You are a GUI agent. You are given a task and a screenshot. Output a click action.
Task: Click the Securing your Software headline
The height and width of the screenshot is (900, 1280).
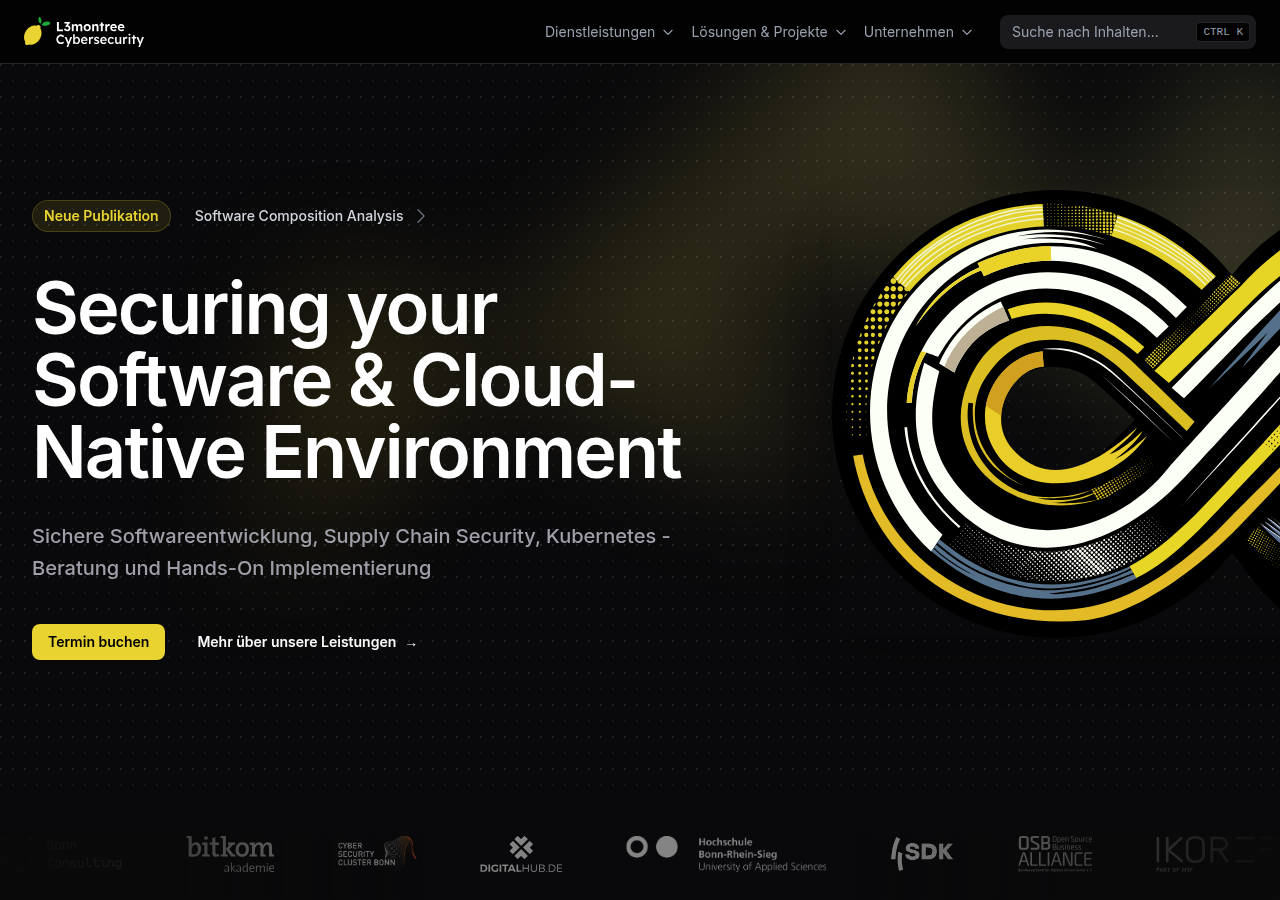click(x=357, y=381)
